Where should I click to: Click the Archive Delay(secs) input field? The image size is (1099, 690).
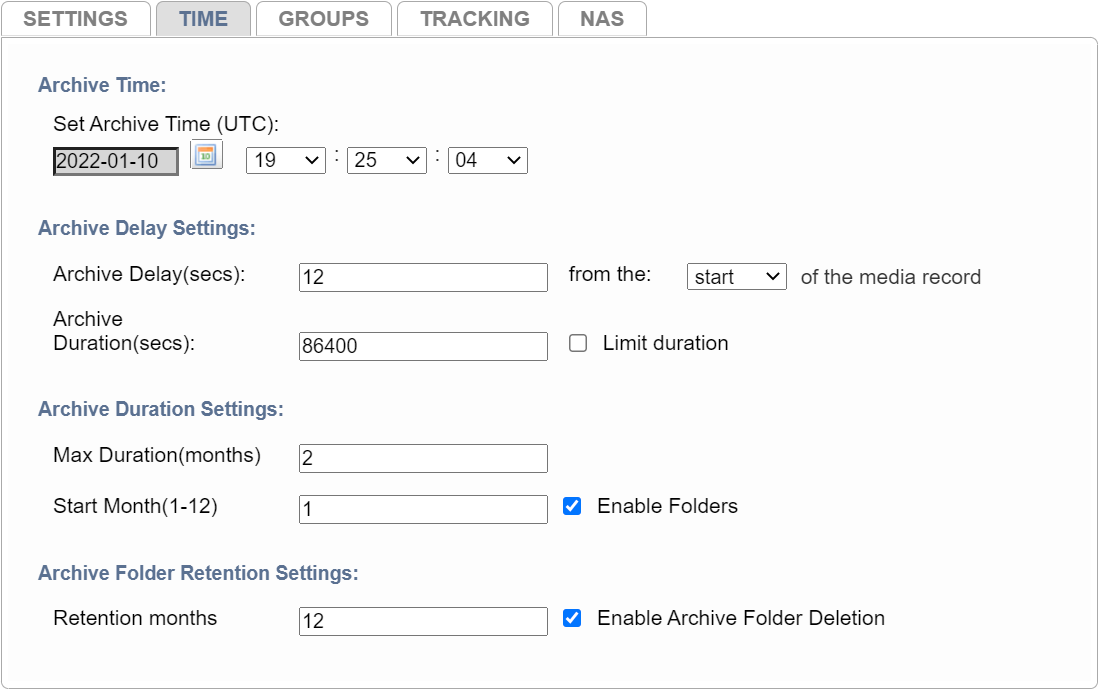tap(423, 277)
